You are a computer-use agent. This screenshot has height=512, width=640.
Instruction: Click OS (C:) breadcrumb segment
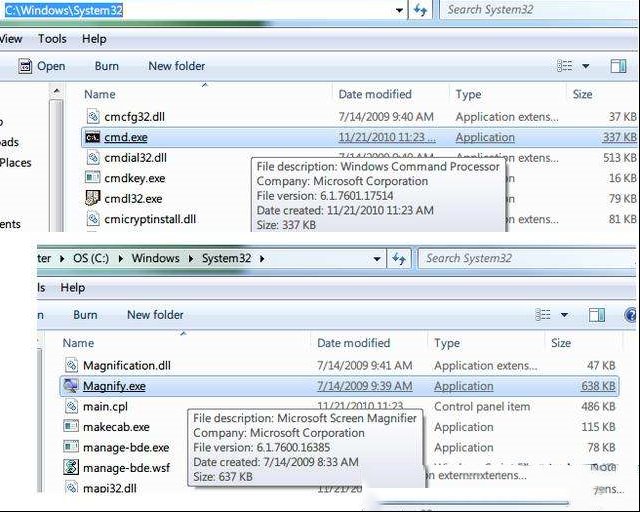pyautogui.click(x=91, y=258)
